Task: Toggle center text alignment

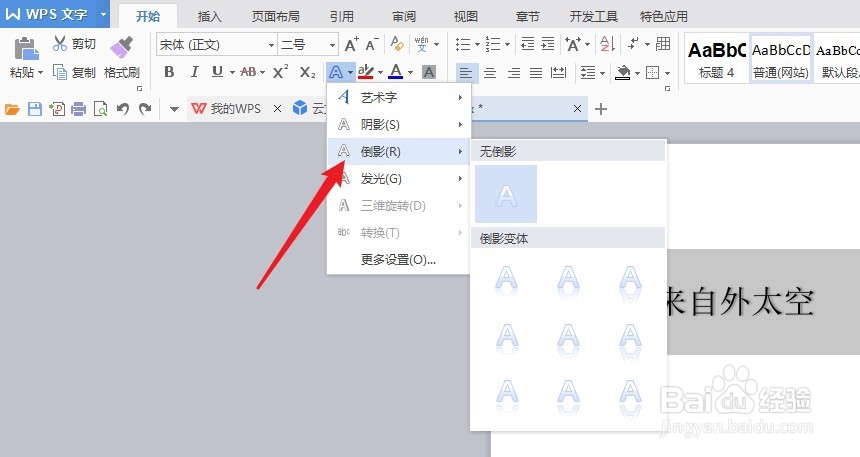Action: click(x=490, y=72)
